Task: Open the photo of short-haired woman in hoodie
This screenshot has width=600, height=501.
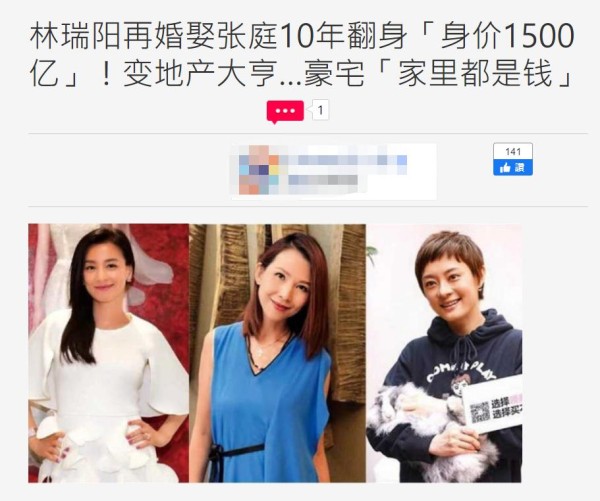Action: pyautogui.click(x=444, y=353)
